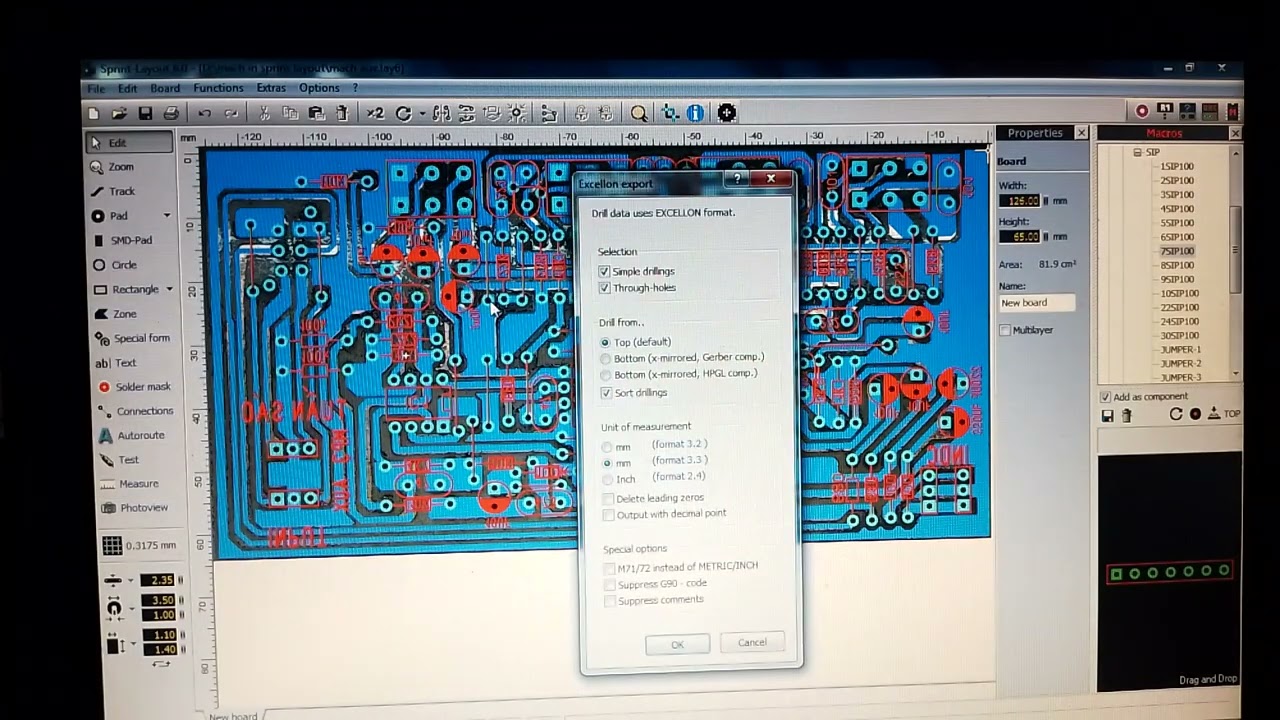Click the x2 Duplicate icon
This screenshot has width=1280, height=720.
pyautogui.click(x=375, y=114)
